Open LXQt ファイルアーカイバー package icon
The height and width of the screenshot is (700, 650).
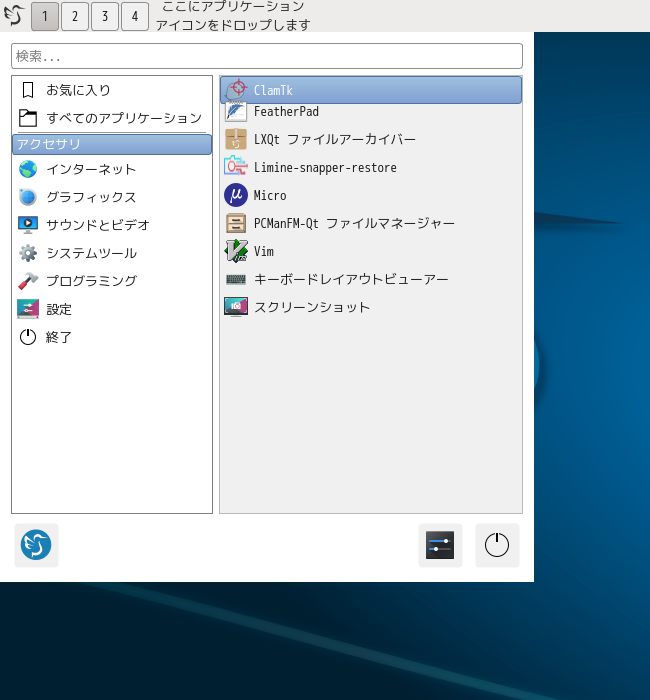pos(236,139)
